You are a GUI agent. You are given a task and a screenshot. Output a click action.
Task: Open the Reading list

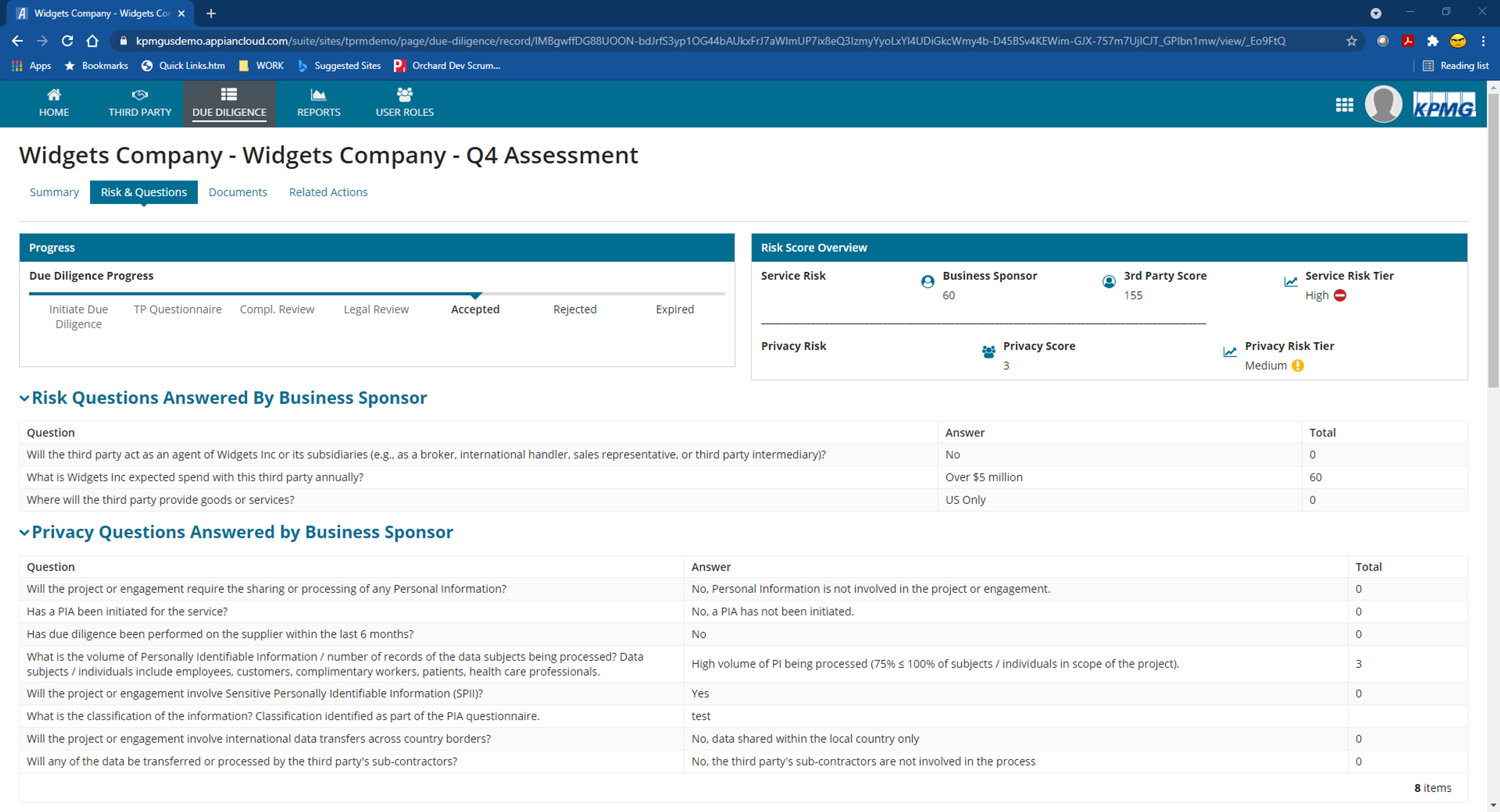click(x=1456, y=66)
